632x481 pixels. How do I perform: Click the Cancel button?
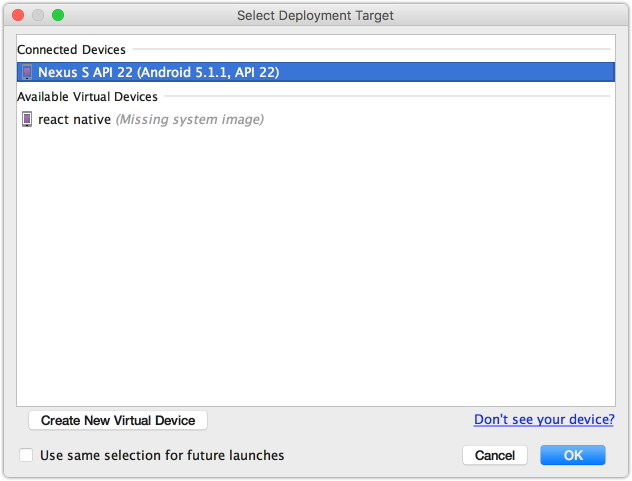coord(495,455)
